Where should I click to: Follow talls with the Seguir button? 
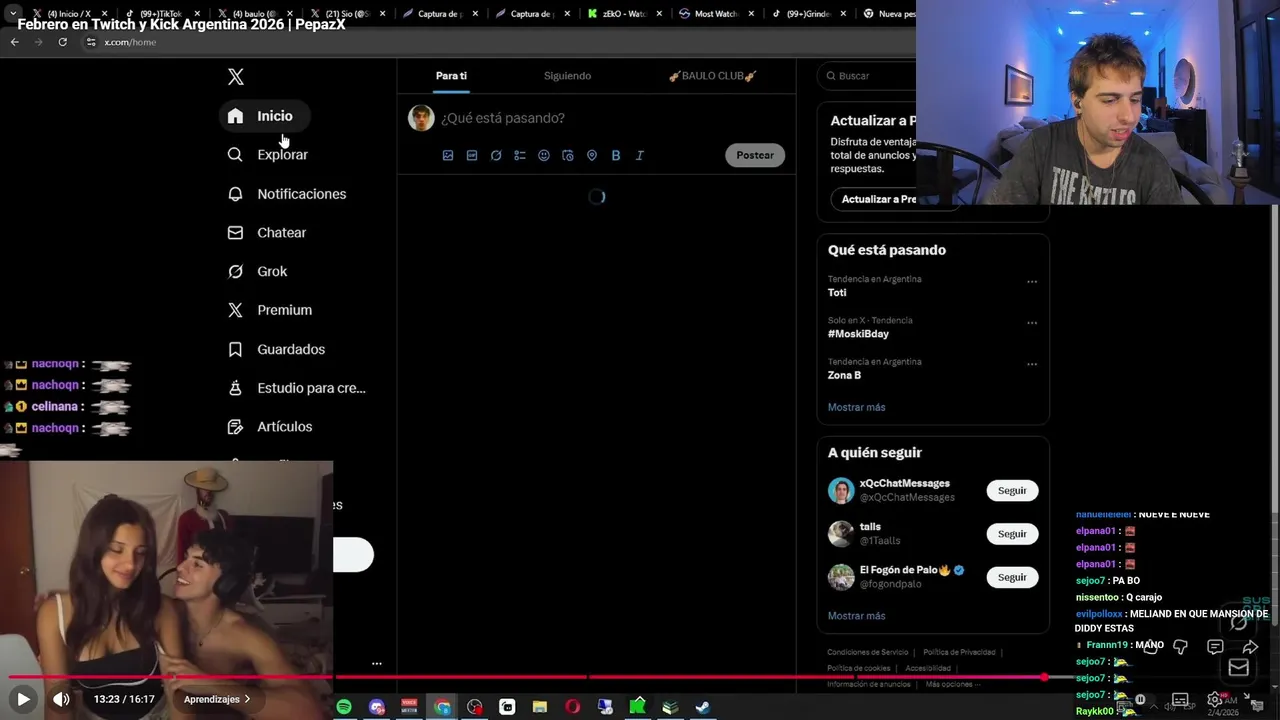[x=1012, y=534]
